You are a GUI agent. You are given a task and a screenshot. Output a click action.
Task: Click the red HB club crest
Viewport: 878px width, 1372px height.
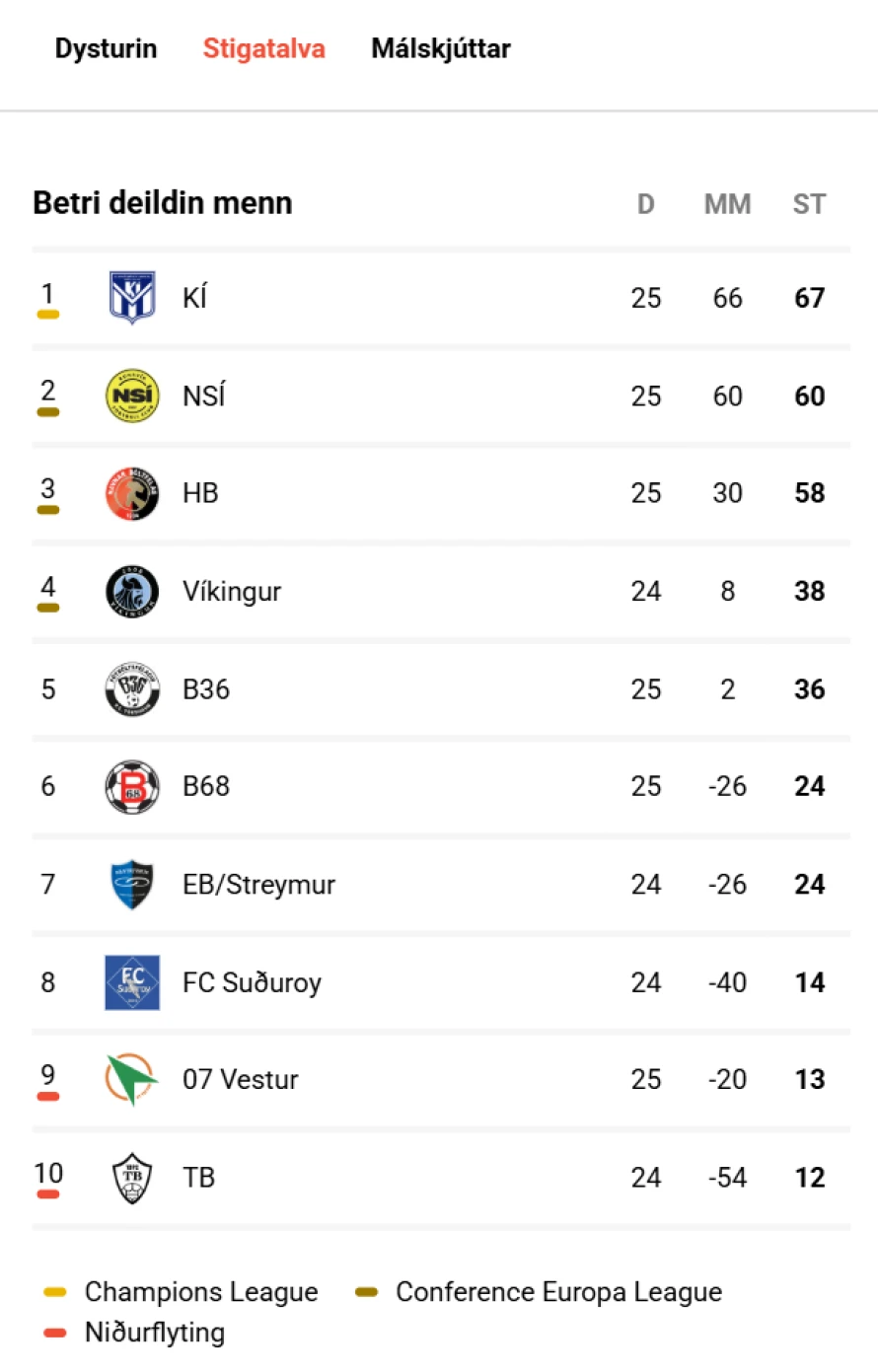pyautogui.click(x=132, y=493)
